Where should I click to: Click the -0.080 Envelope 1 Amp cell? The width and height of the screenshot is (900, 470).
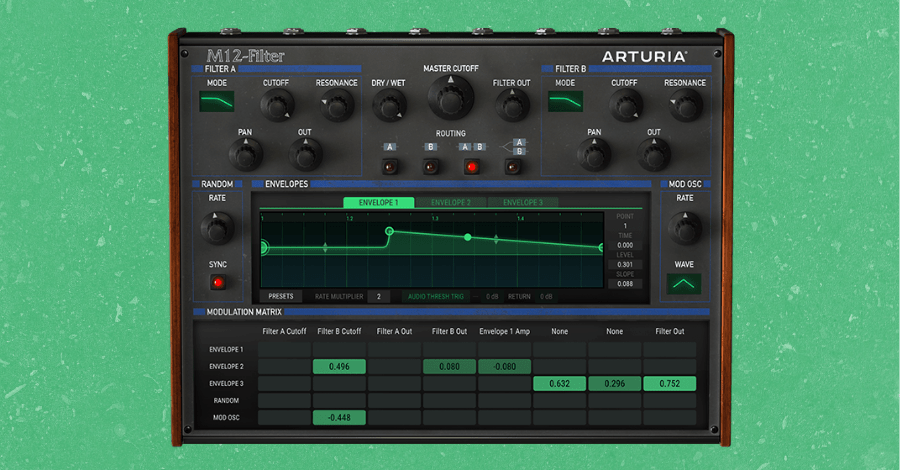pos(505,367)
